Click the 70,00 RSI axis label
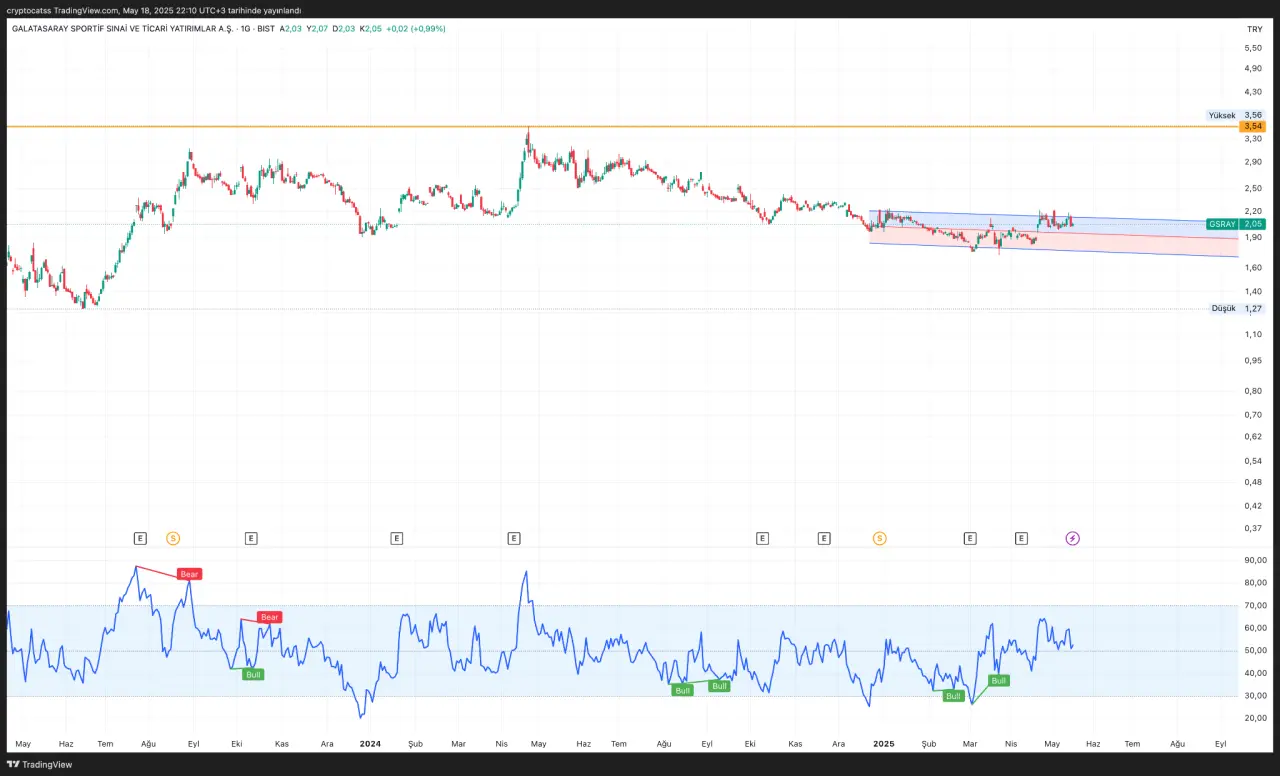Screen dimensions: 1280x776 pos(1255,605)
